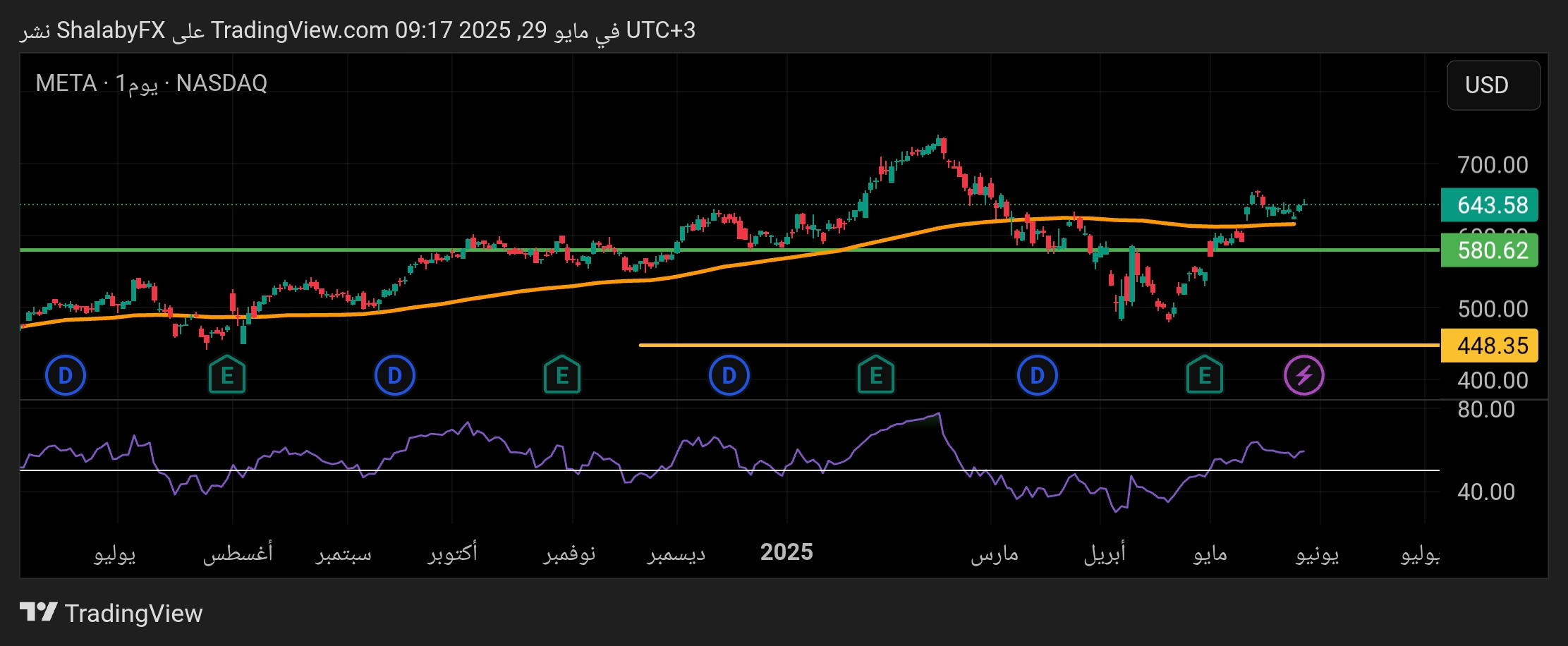The height and width of the screenshot is (646, 1568).
Task: Click the purple lightning bolt event marker
Action: (1304, 375)
